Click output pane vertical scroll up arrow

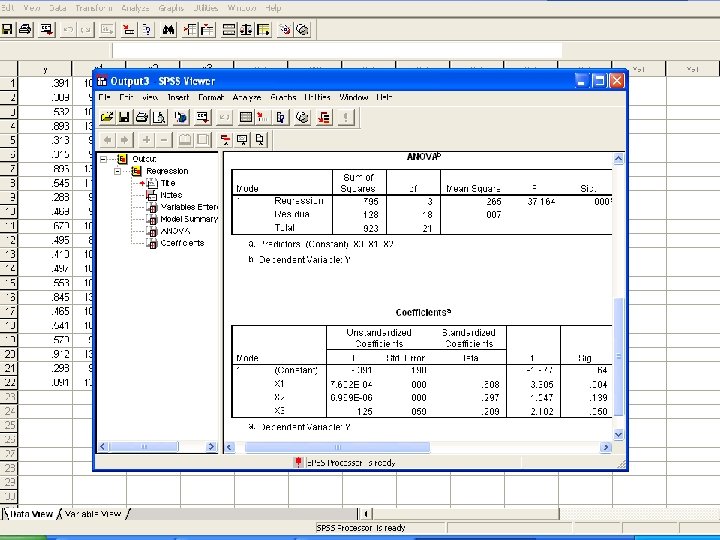point(619,159)
